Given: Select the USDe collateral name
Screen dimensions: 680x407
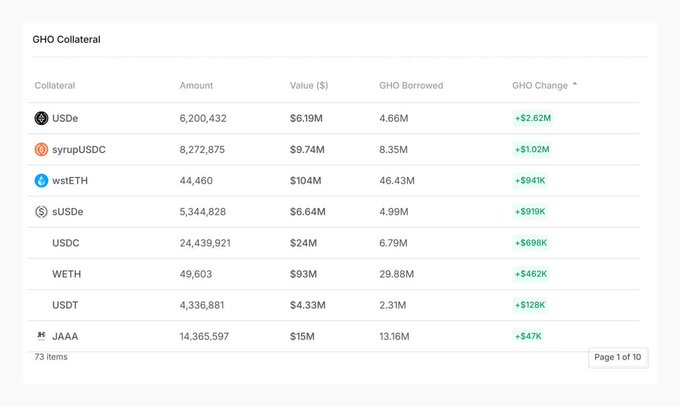Looking at the screenshot, I should (x=65, y=118).
